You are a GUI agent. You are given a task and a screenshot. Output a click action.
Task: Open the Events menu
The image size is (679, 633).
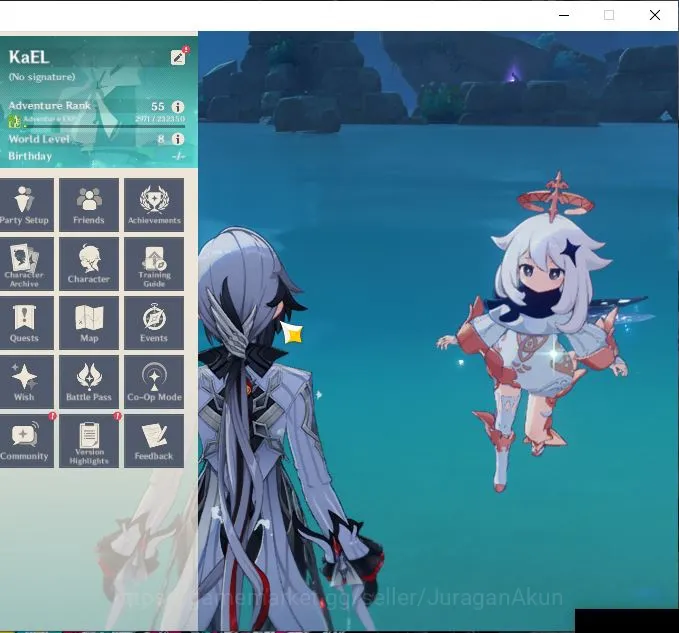154,323
